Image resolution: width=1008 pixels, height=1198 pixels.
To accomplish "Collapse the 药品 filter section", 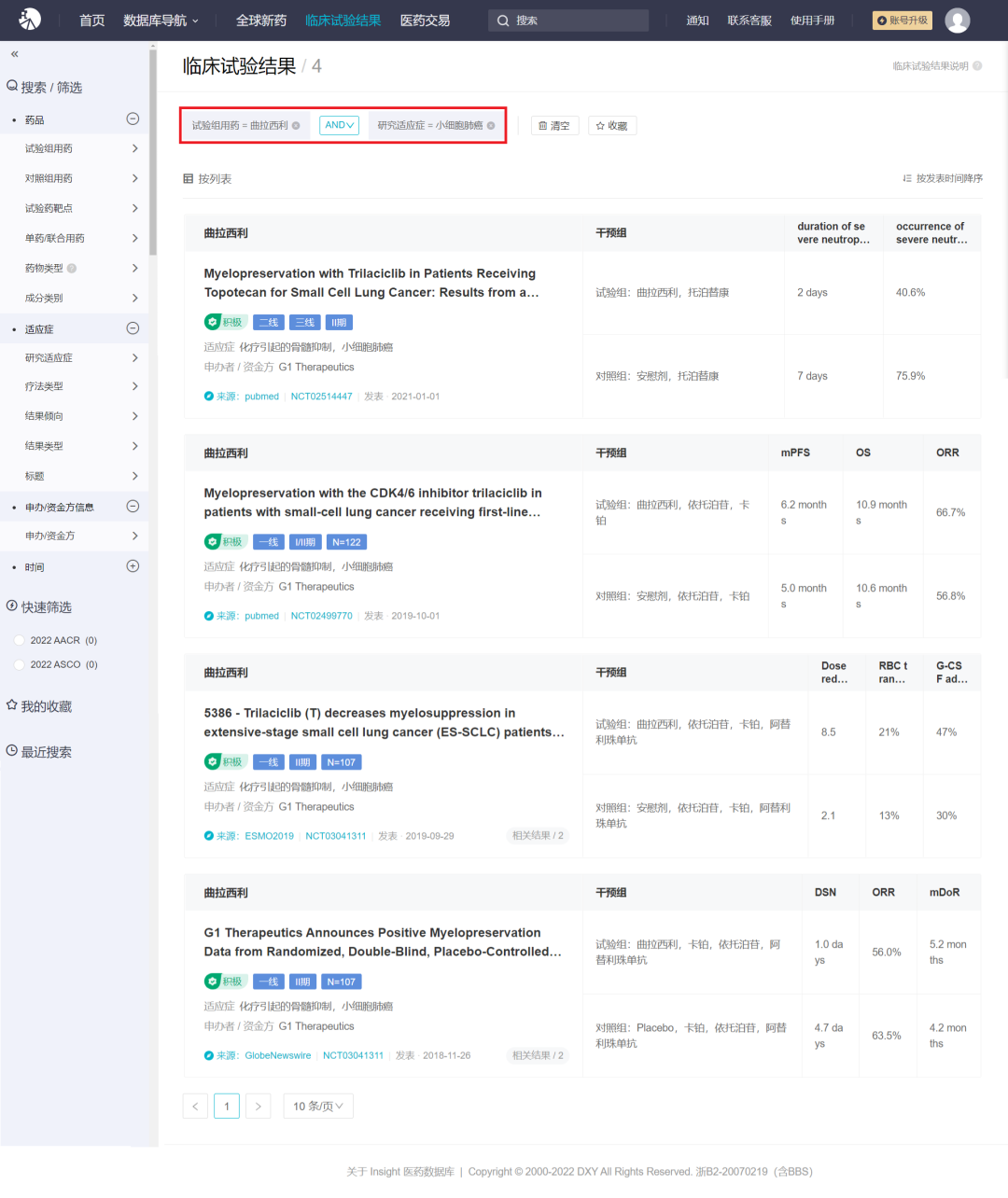I will (133, 119).
